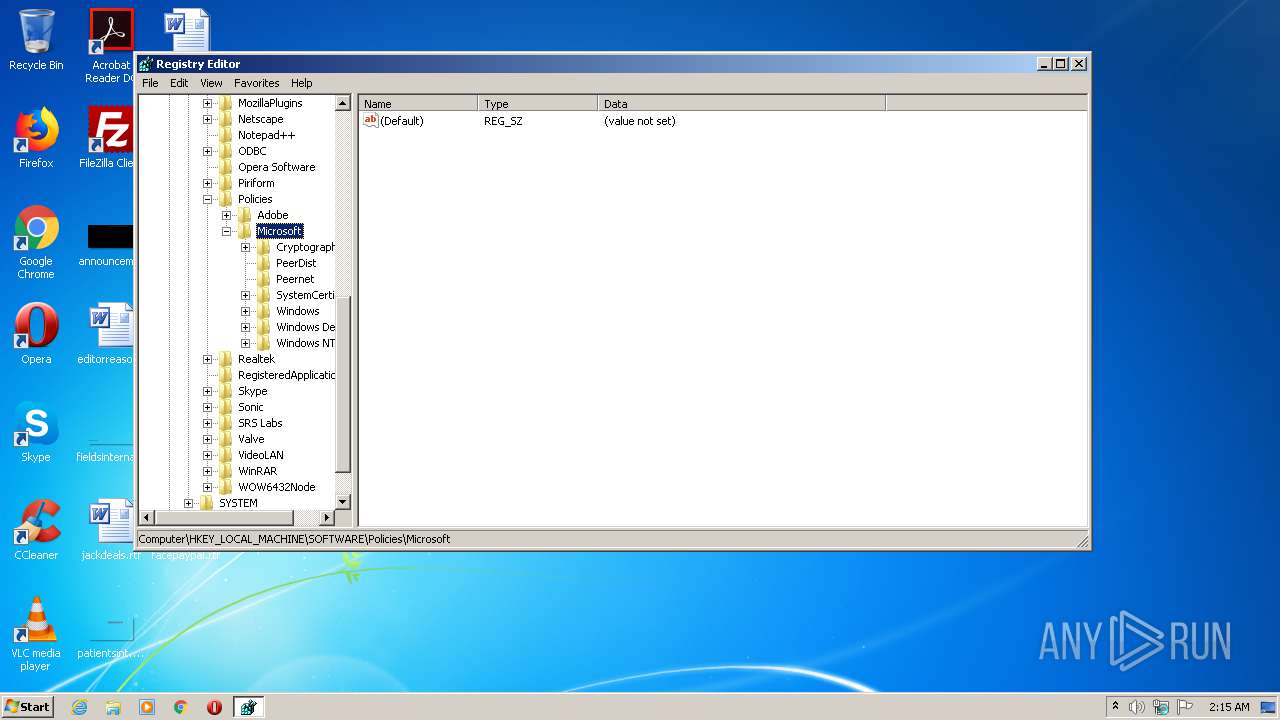Click the volume icon in system tray
1280x720 pixels.
click(x=1137, y=707)
